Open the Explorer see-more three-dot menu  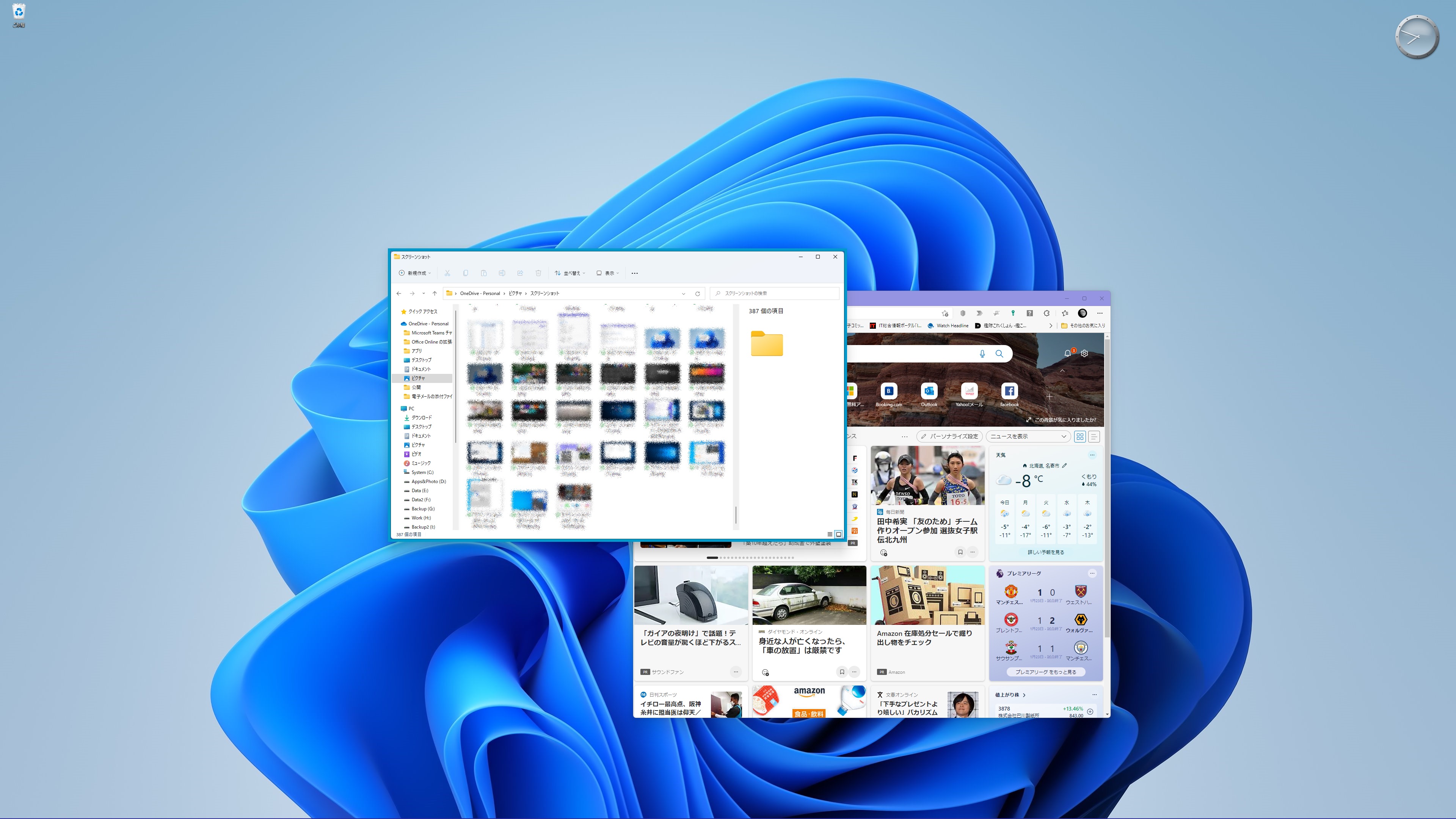(x=635, y=273)
